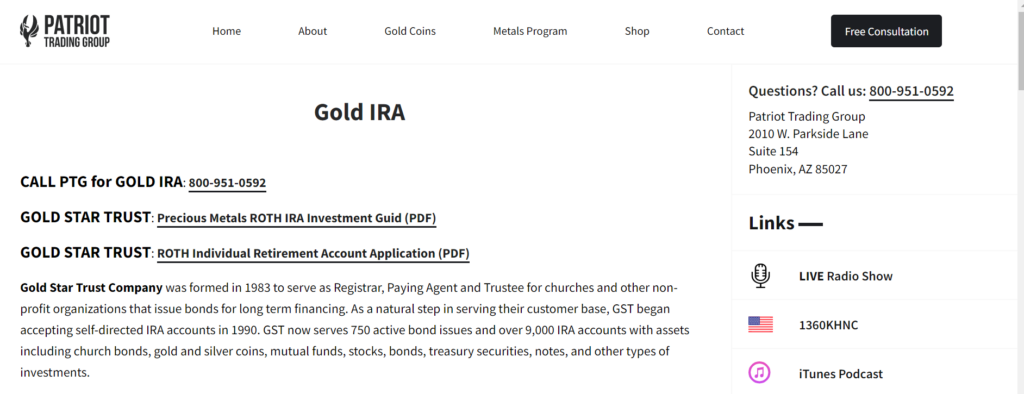Open the LIVE Radio Show link
Viewport: 1024px width, 394px height.
(x=846, y=276)
